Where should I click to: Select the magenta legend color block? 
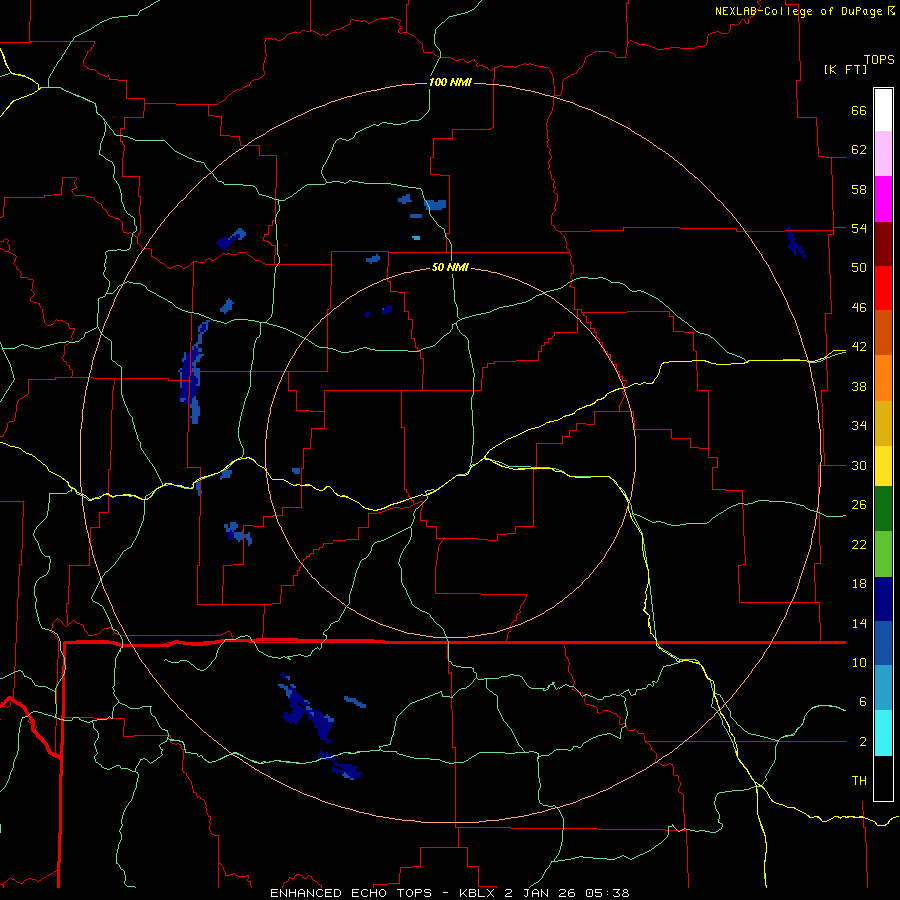click(x=883, y=199)
